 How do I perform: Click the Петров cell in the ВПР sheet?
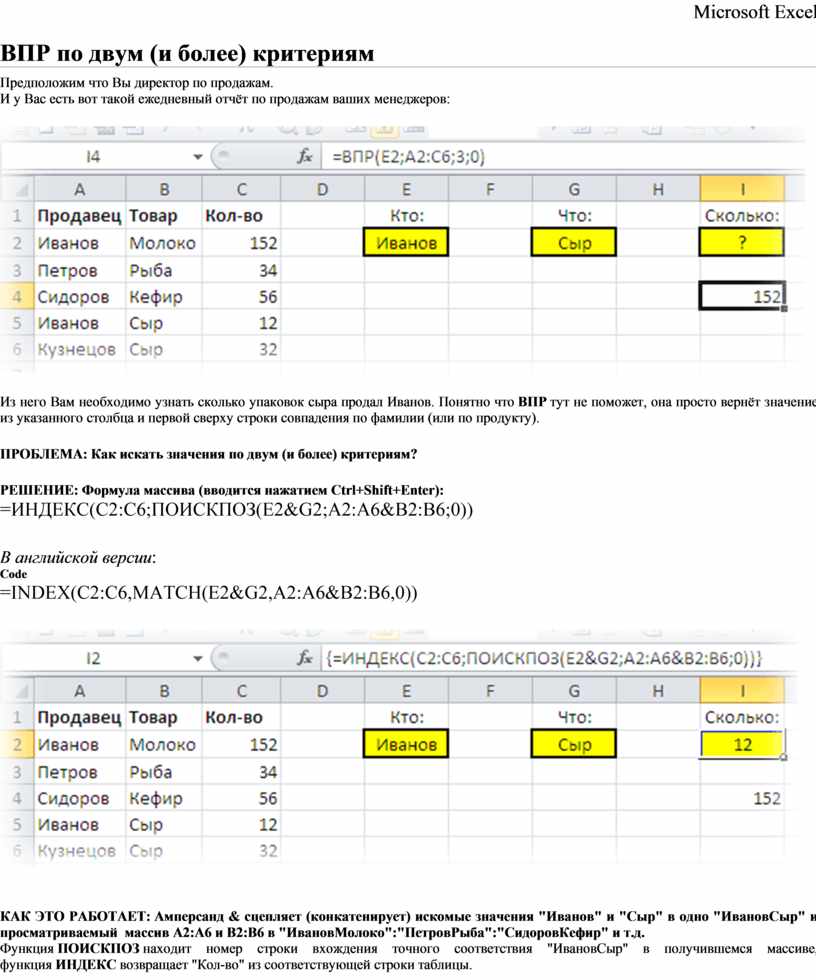click(80, 270)
